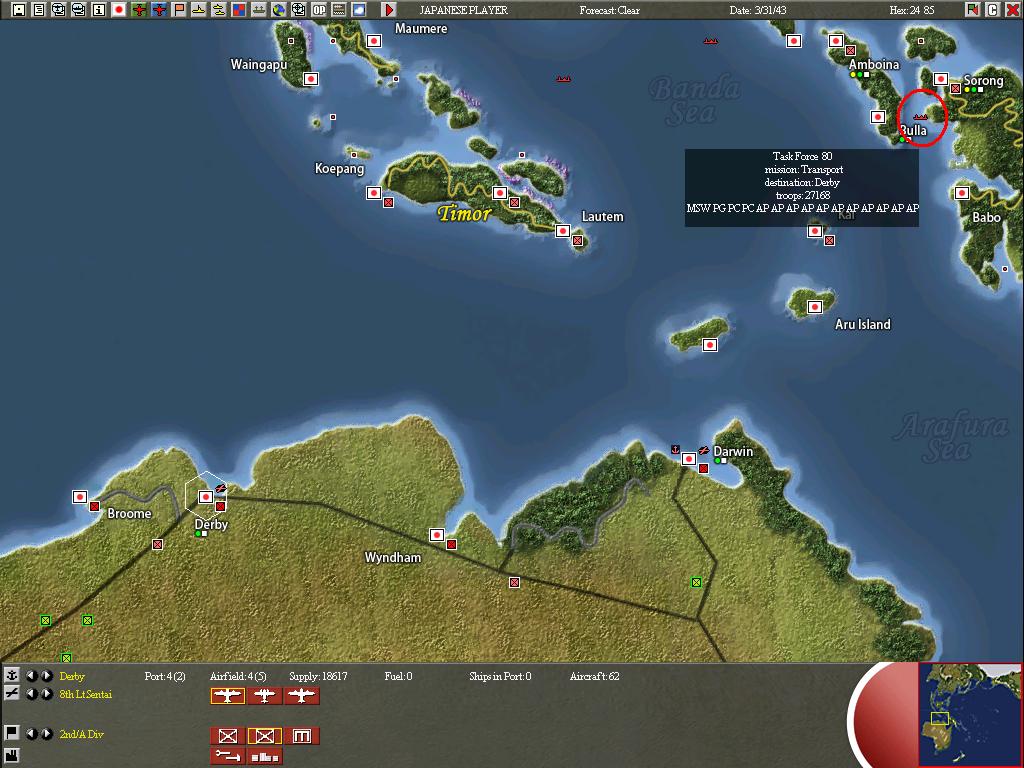Select Japanese base marker at Koepang

pyautogui.click(x=374, y=193)
